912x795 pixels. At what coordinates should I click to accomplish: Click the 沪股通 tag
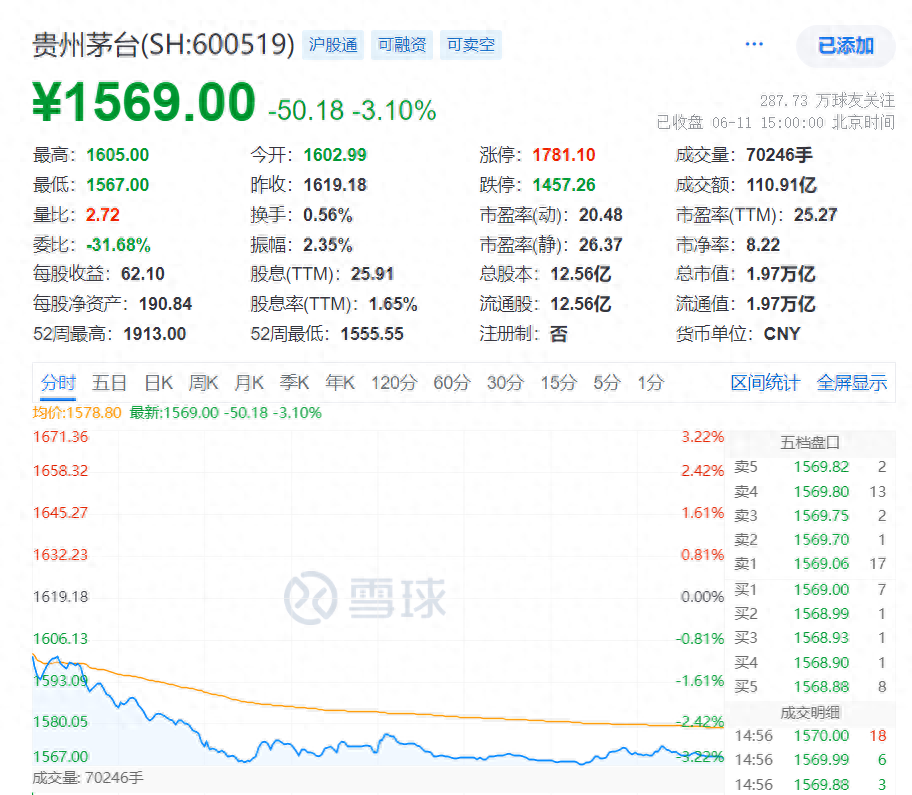[333, 45]
